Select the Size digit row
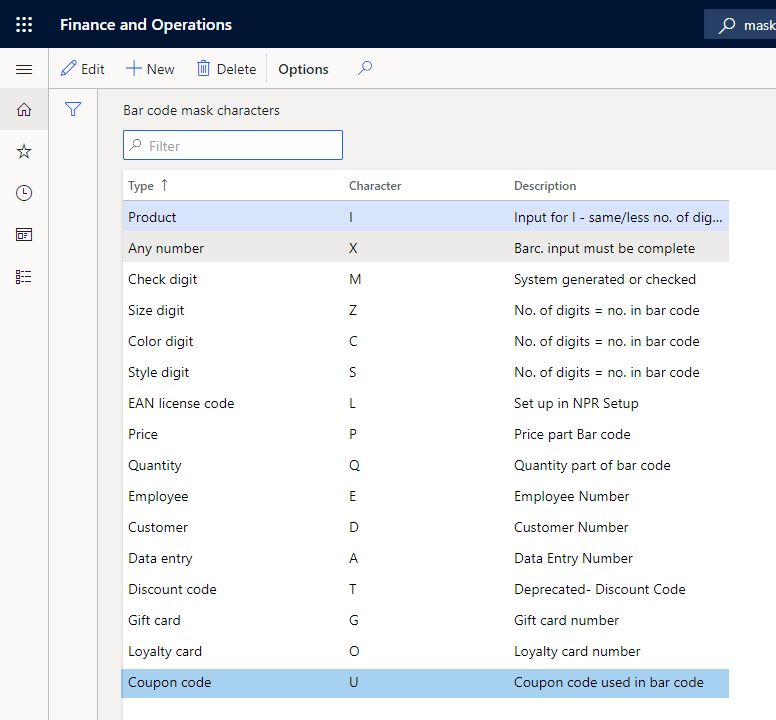The width and height of the screenshot is (776, 720). click(426, 310)
